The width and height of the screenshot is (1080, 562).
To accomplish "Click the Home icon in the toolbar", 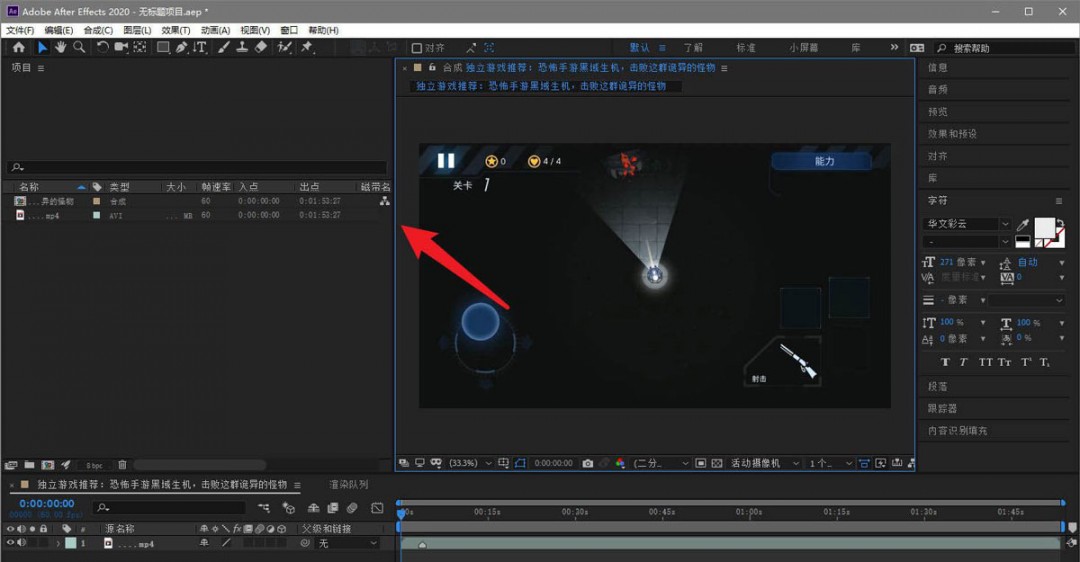I will pyautogui.click(x=18, y=47).
